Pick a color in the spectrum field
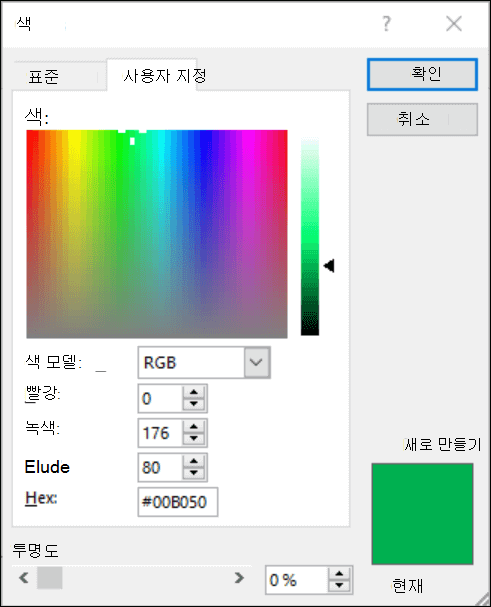Viewport: 491px width, 607px height. pos(157,234)
